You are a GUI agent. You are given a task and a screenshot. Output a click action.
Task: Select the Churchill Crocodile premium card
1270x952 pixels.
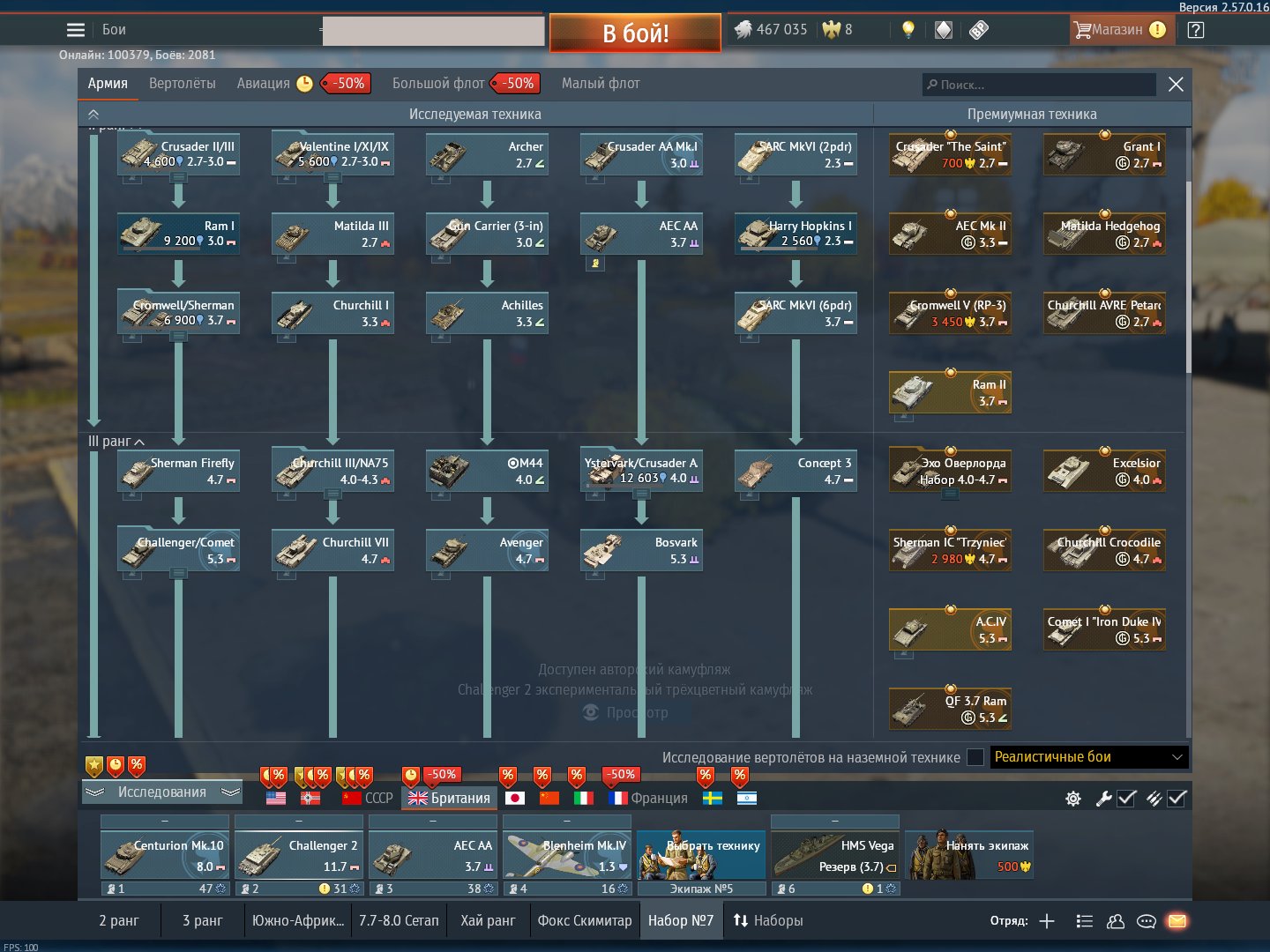[x=1104, y=551]
